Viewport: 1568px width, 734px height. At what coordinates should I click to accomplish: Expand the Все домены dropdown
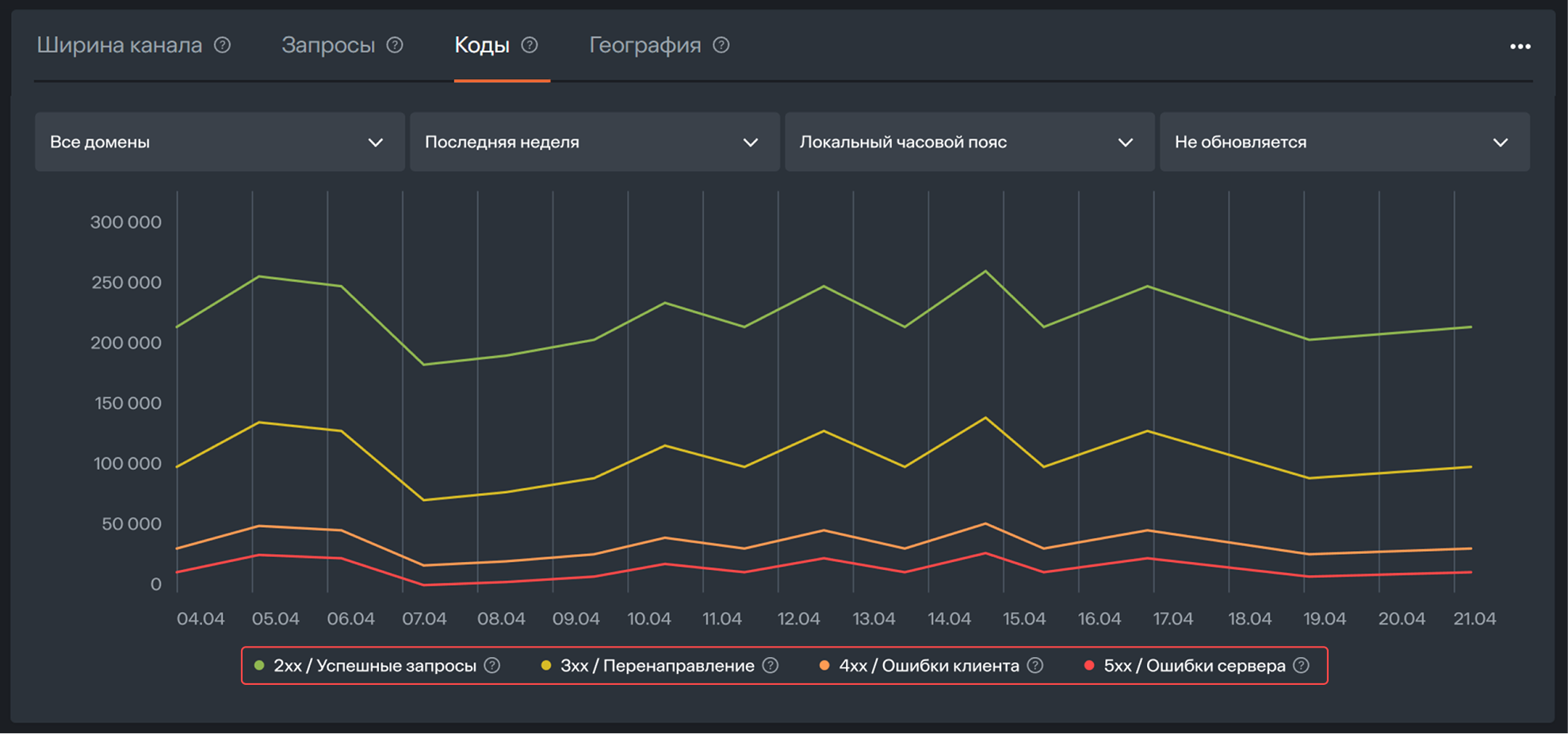tap(220, 142)
